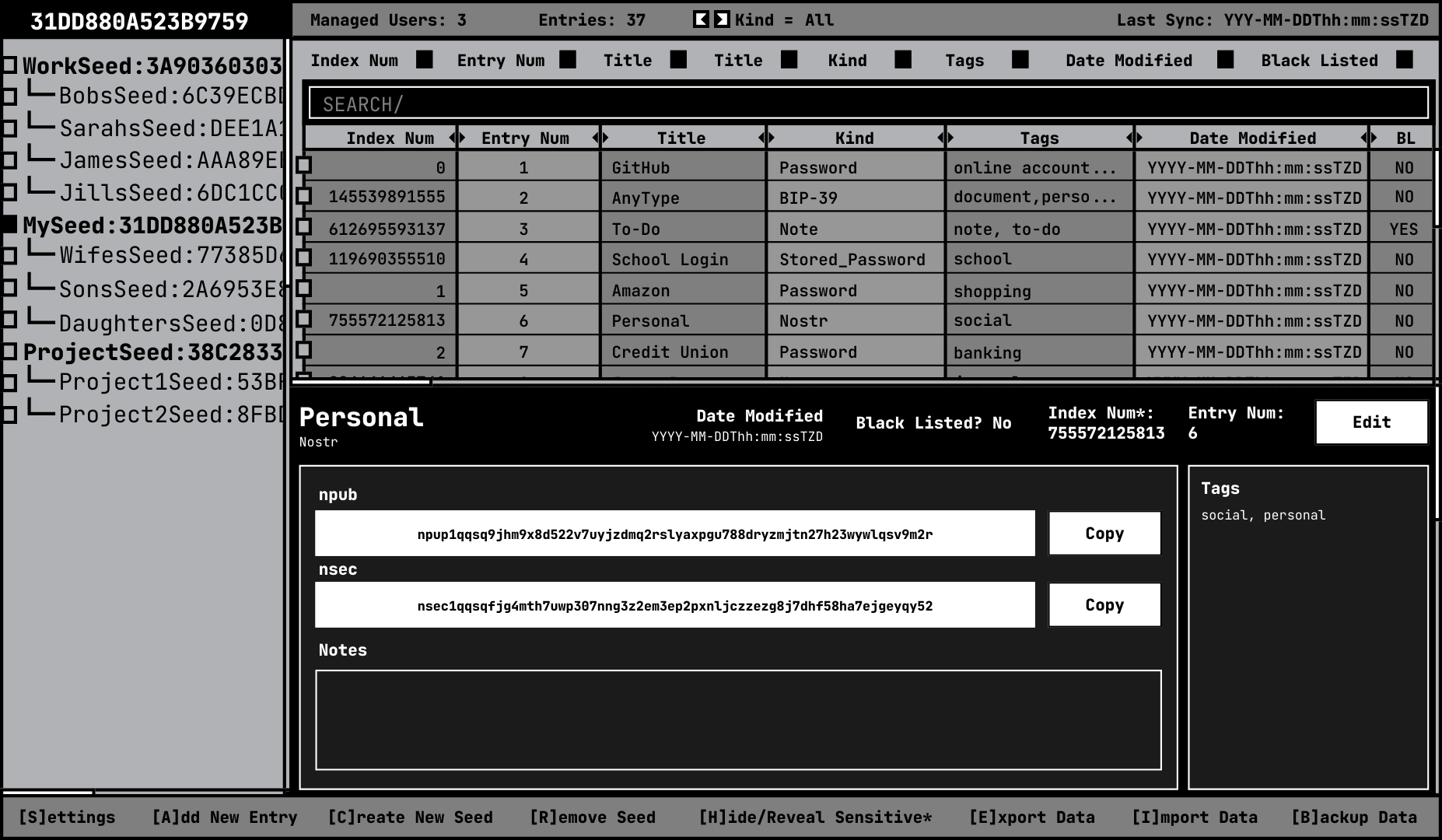Screen dimensions: 1442x840
Task: Expand the WorkSeed tree node
Action: point(9,65)
